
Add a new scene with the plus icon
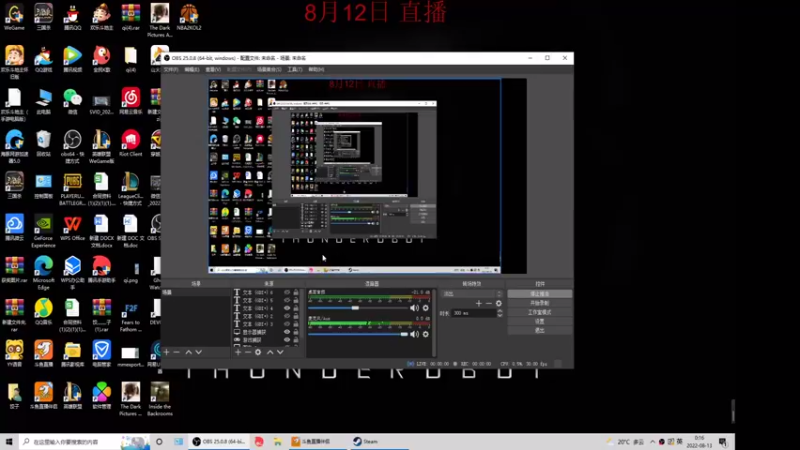[x=166, y=352]
